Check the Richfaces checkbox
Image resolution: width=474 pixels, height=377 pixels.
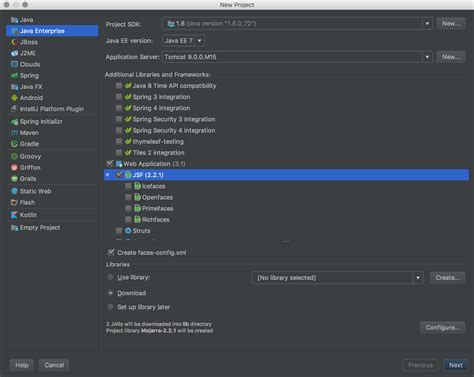[128, 220]
